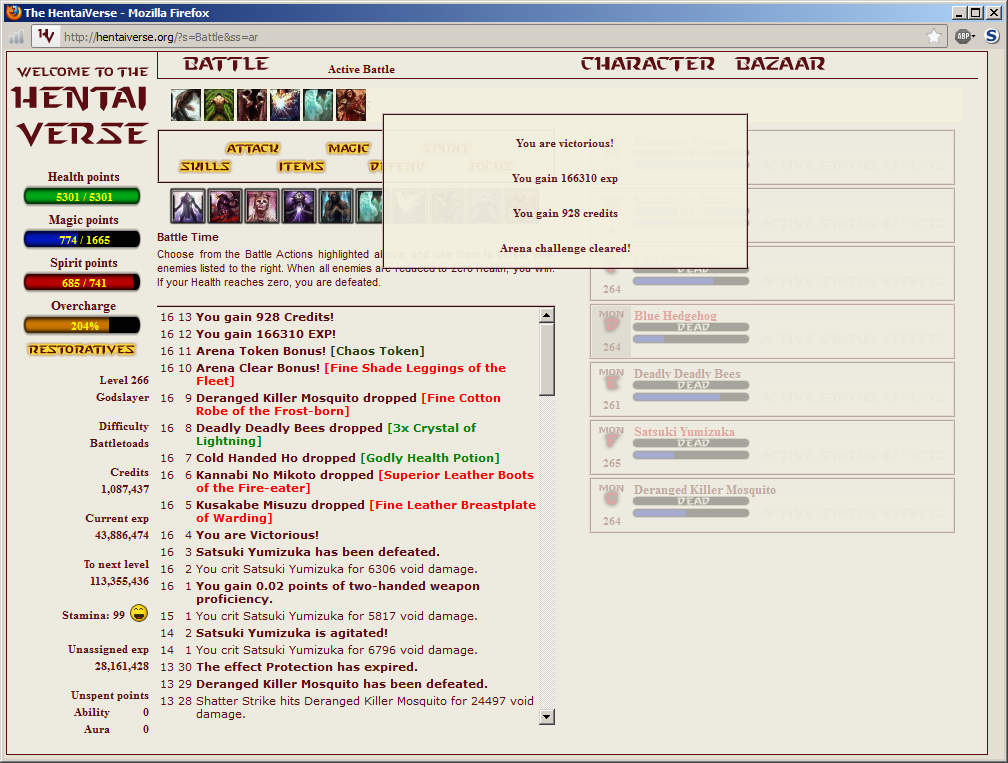
Task: Click the red armored warrior status effect icon
Action: (x=351, y=105)
